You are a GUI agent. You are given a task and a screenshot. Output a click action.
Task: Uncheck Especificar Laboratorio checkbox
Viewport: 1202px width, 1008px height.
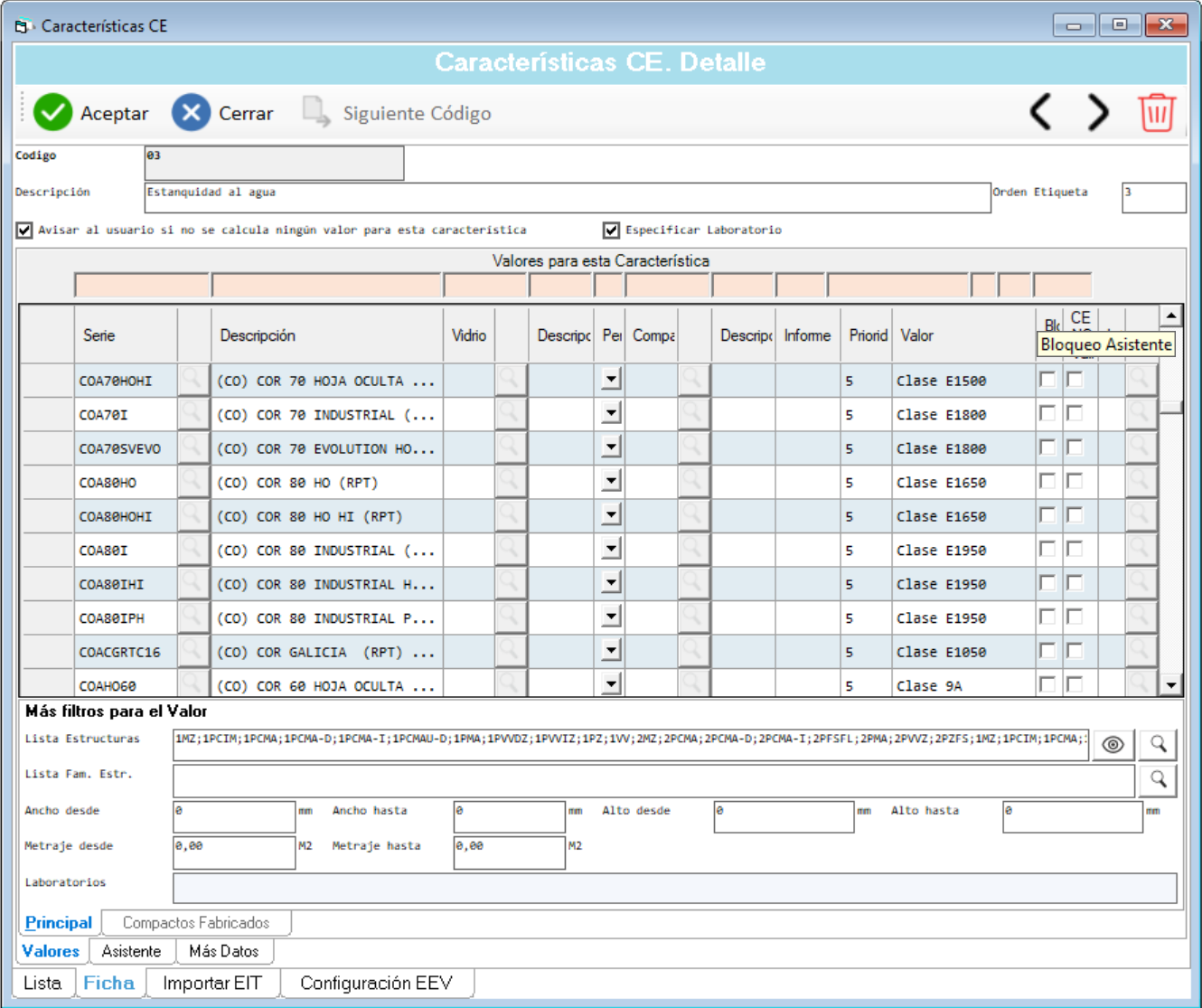click(612, 231)
